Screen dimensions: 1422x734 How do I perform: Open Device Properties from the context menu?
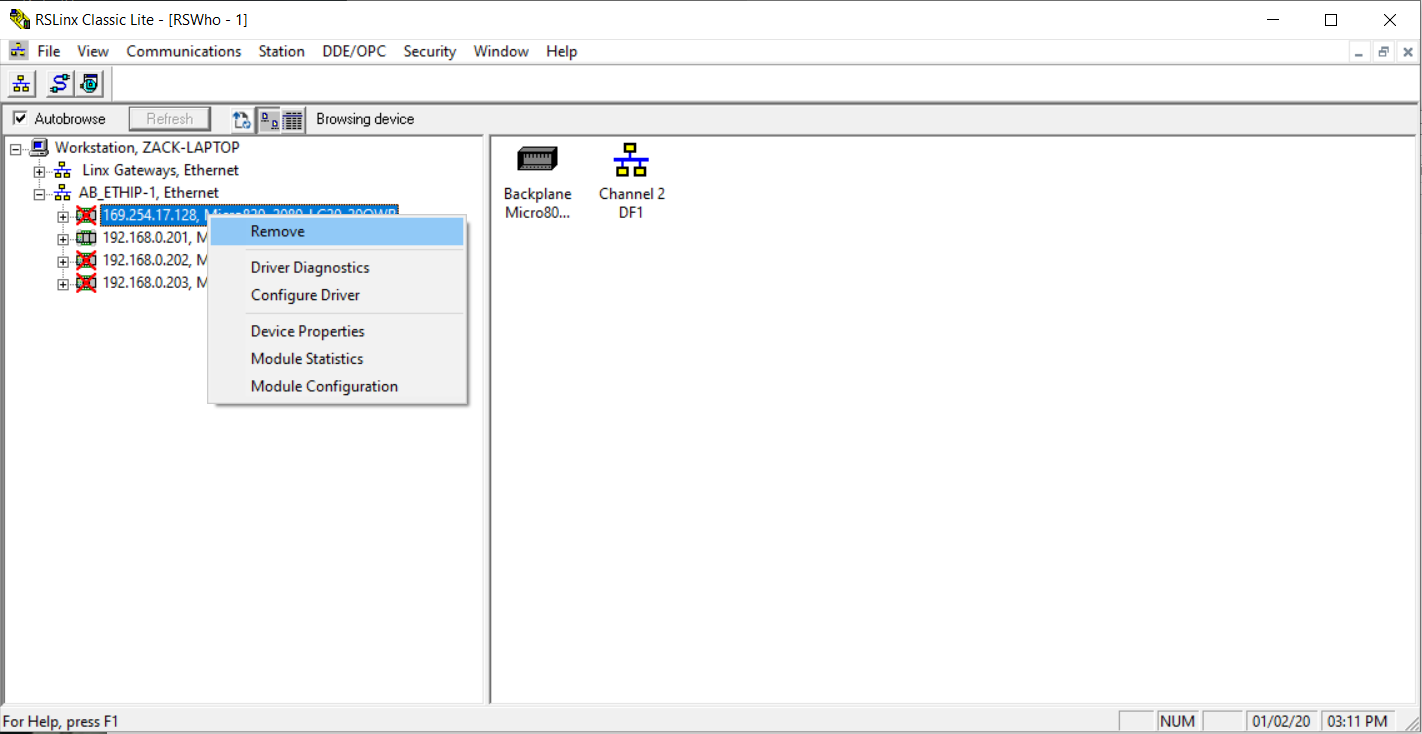coord(337,332)
